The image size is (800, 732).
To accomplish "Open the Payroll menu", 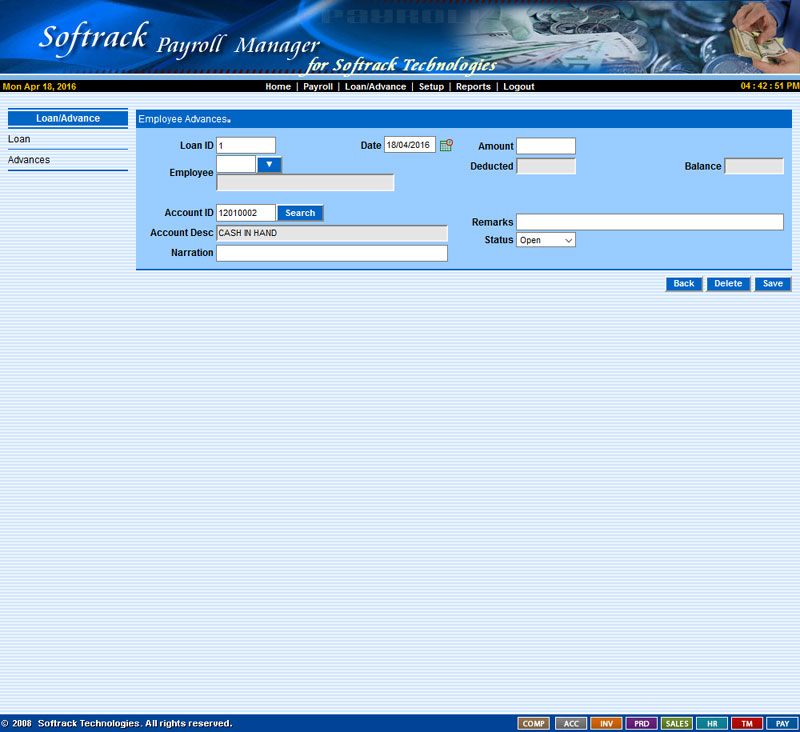I will 318,87.
